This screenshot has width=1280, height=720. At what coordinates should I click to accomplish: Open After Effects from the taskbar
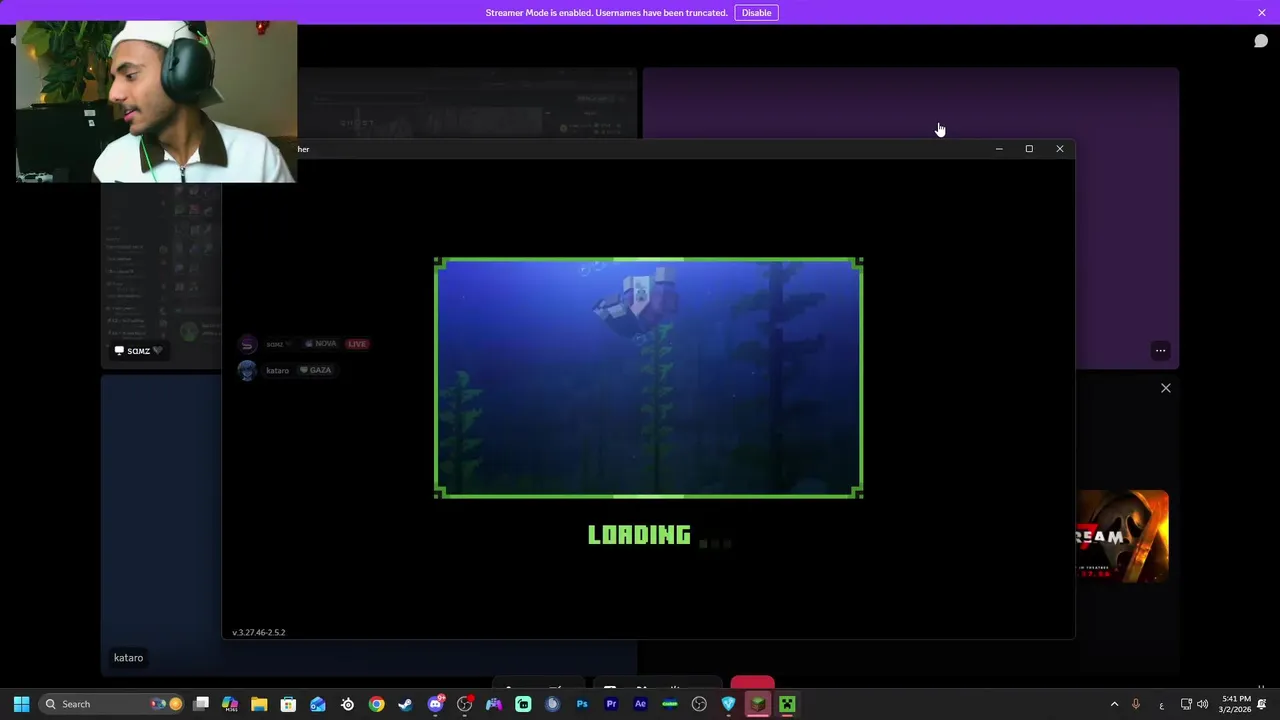(640, 704)
